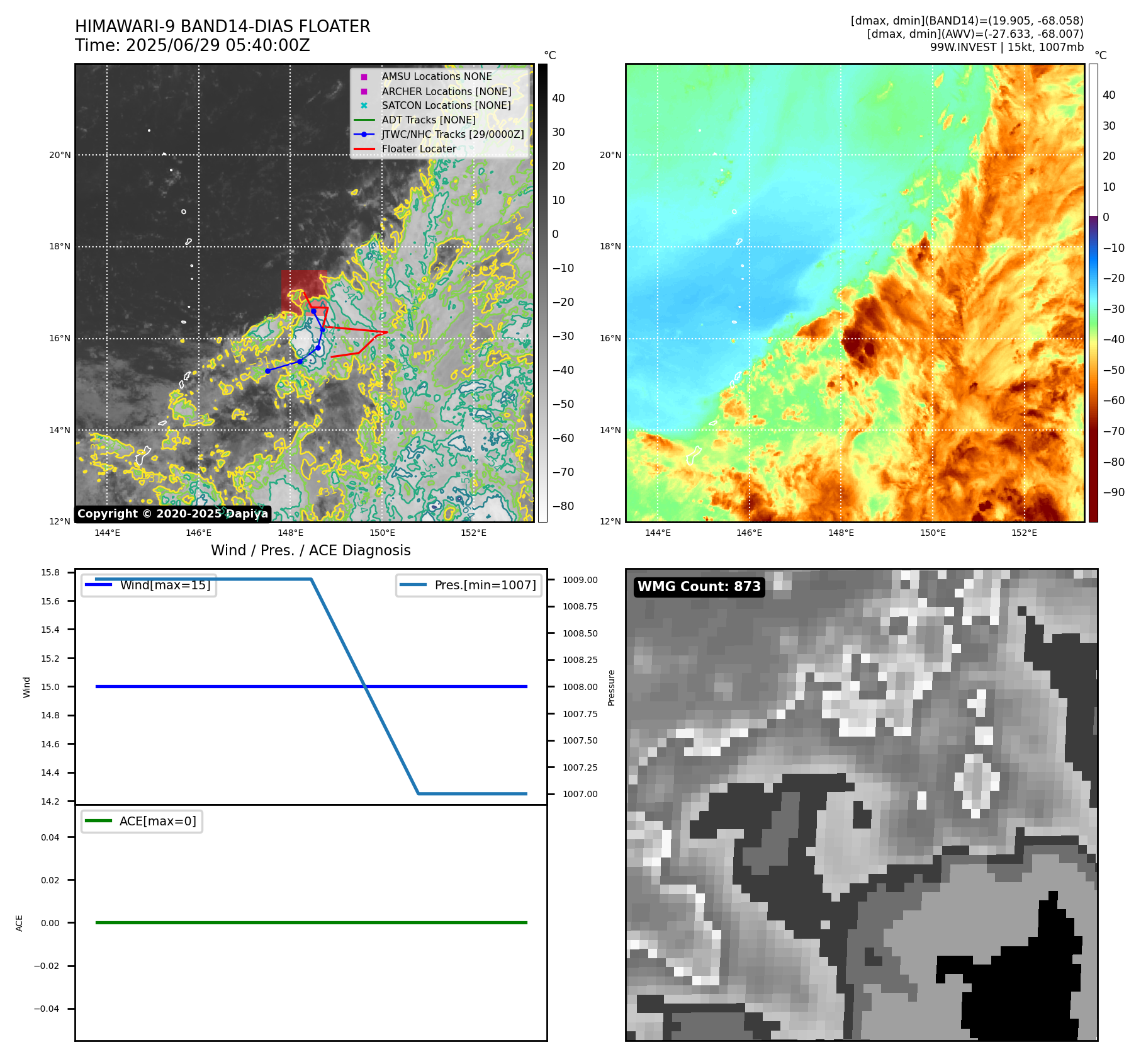This screenshot has width=1141, height=1064.
Task: Click the 0 tick on the rainbow colorbar
Action: click(x=1106, y=217)
